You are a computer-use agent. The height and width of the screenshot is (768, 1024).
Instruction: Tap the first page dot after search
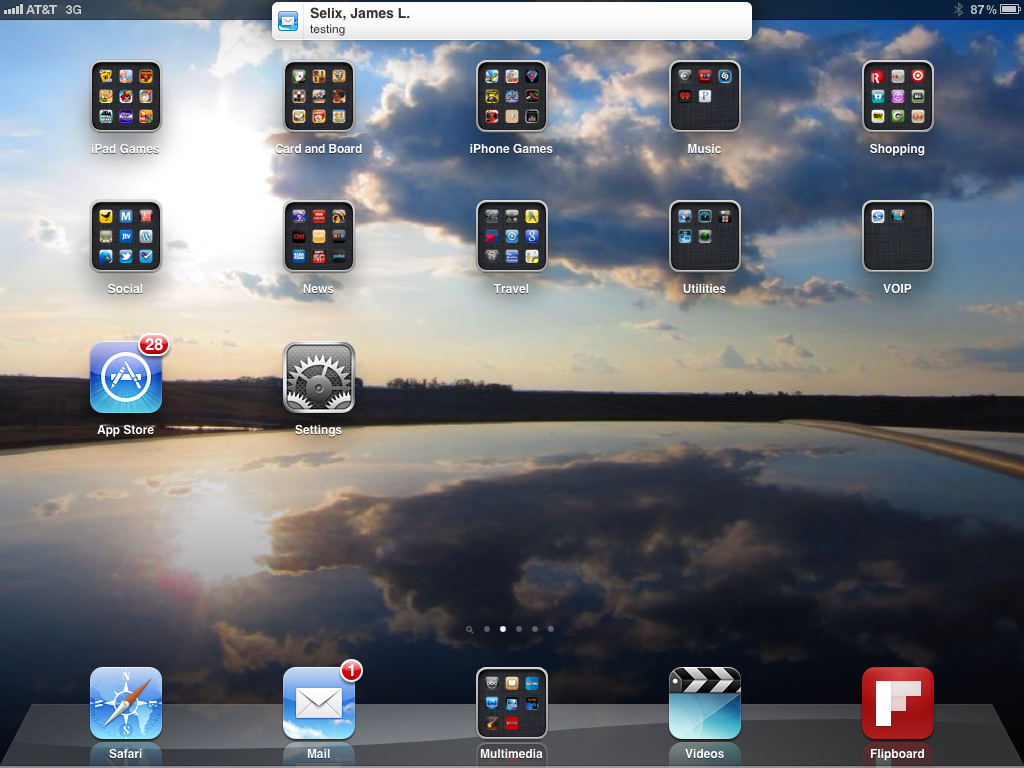point(487,629)
